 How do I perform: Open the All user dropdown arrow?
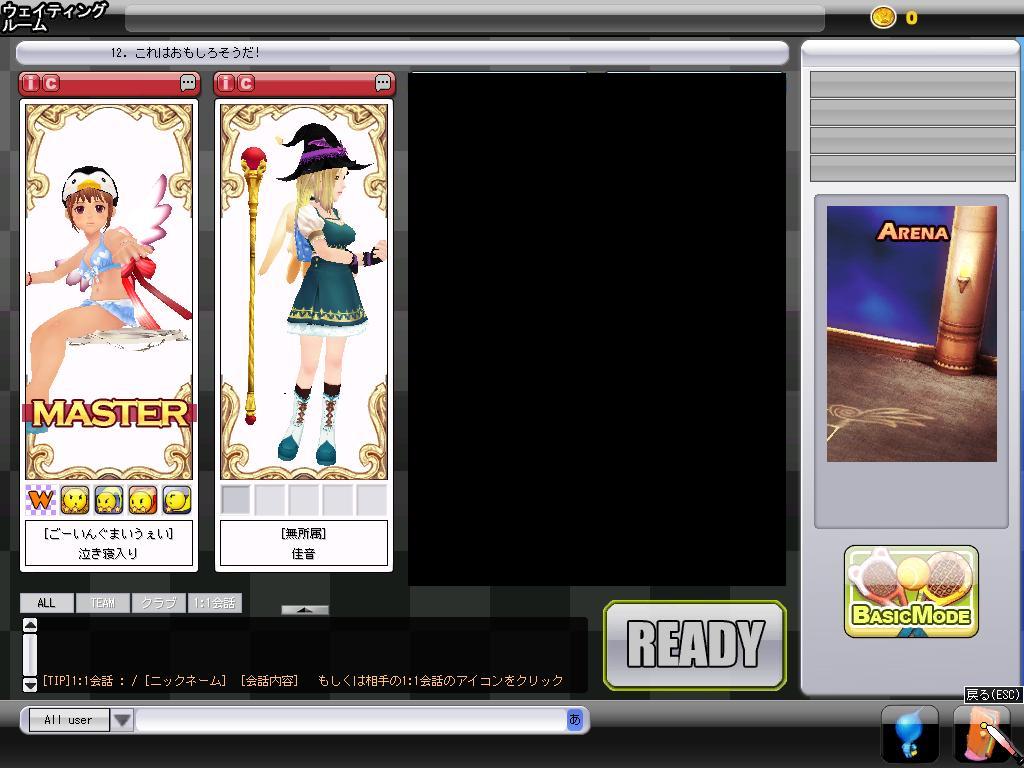click(122, 720)
